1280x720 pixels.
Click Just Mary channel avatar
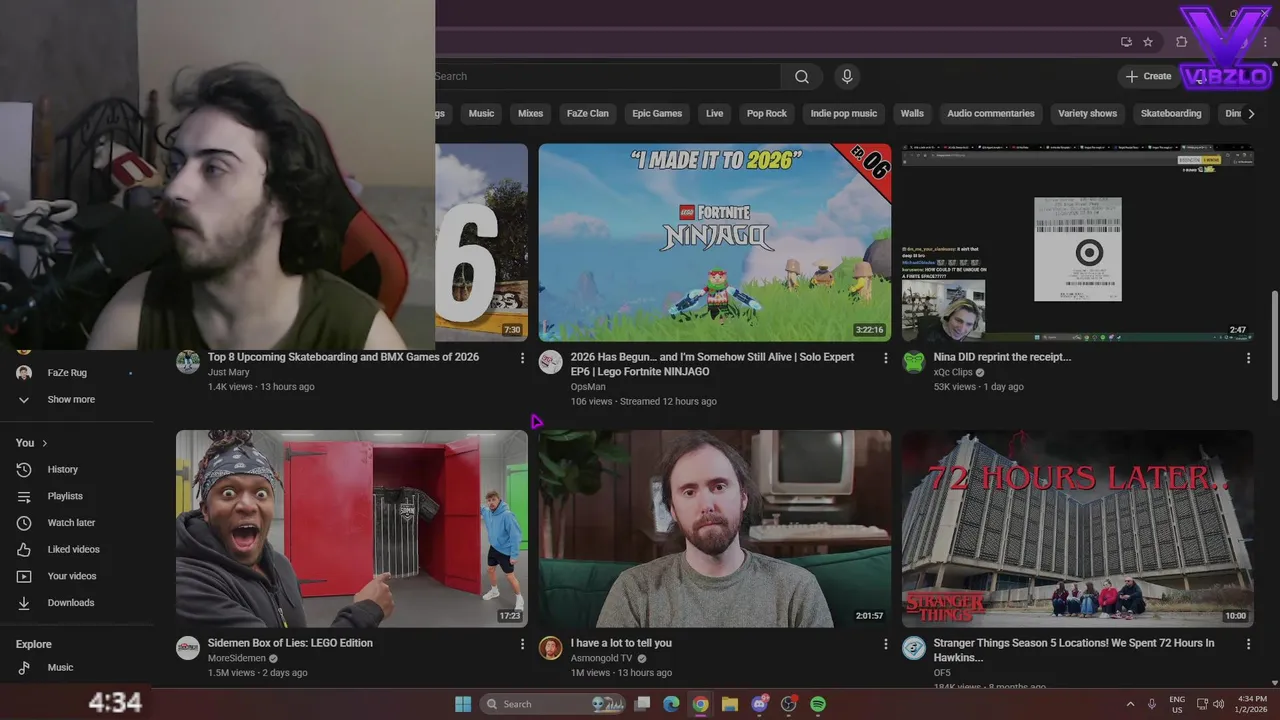click(188, 362)
